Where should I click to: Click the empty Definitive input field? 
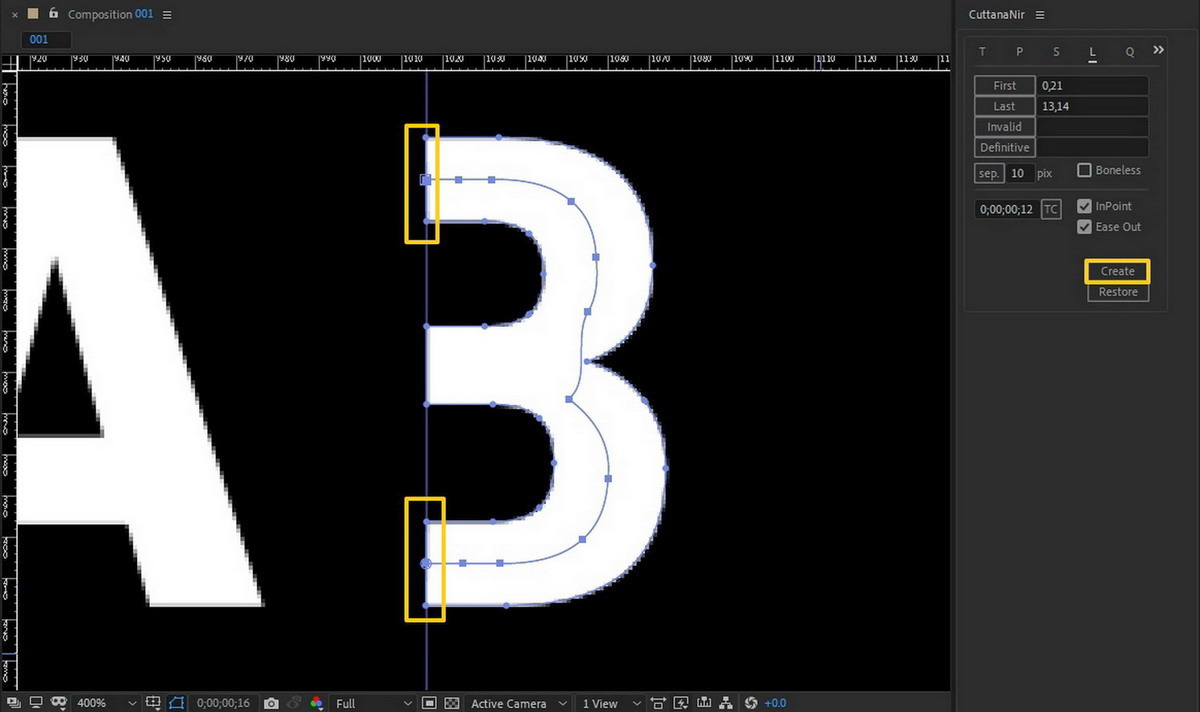(x=1092, y=148)
